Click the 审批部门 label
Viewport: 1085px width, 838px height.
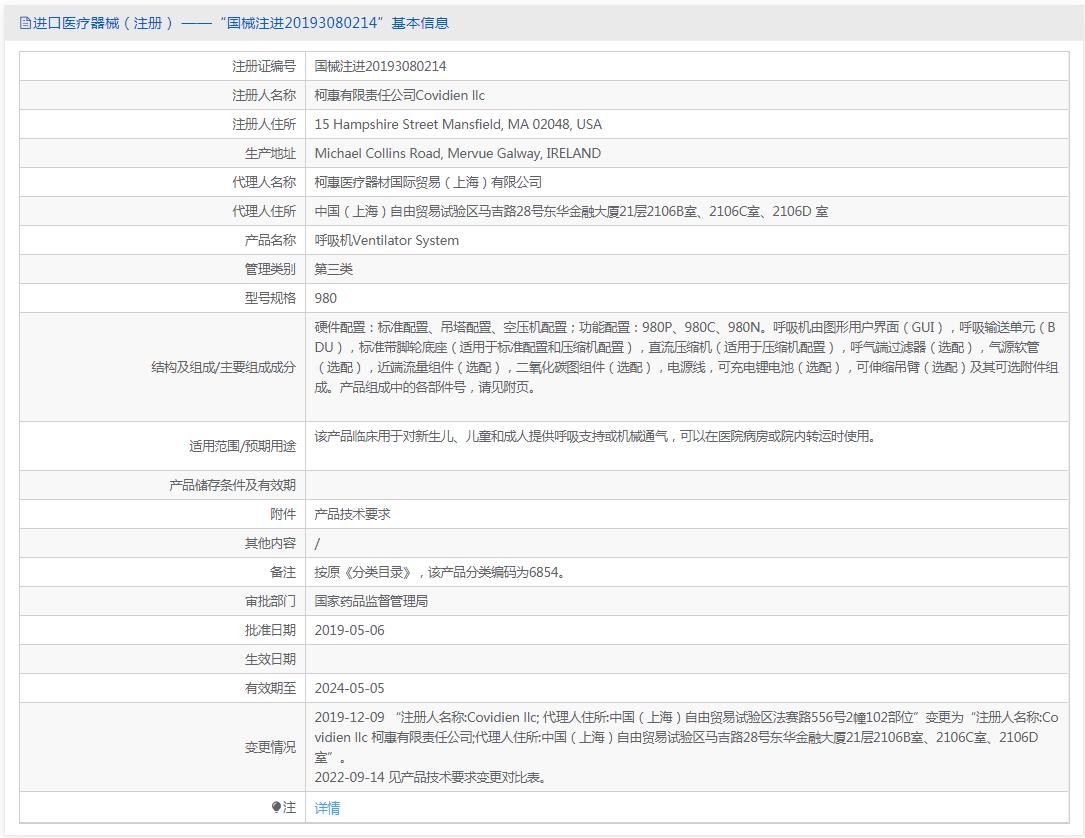coord(270,602)
